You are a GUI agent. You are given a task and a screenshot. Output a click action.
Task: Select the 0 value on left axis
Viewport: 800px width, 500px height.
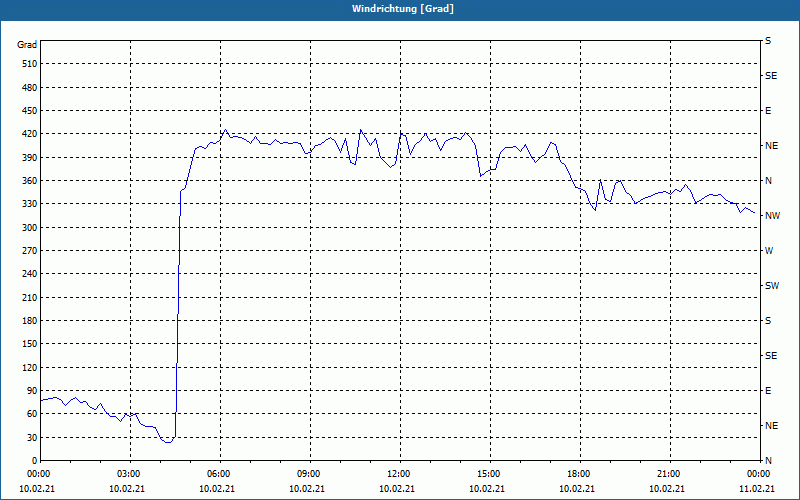tap(35, 461)
